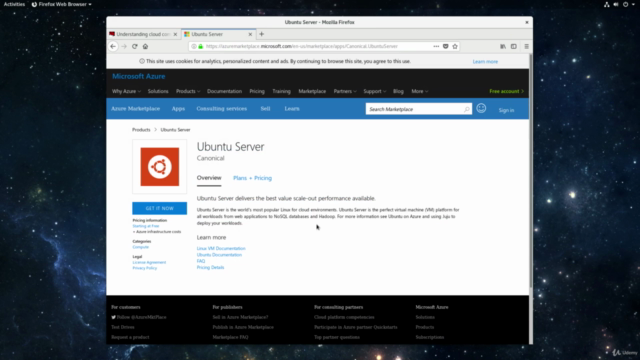Expand the Partners dropdown menu

click(x=345, y=91)
